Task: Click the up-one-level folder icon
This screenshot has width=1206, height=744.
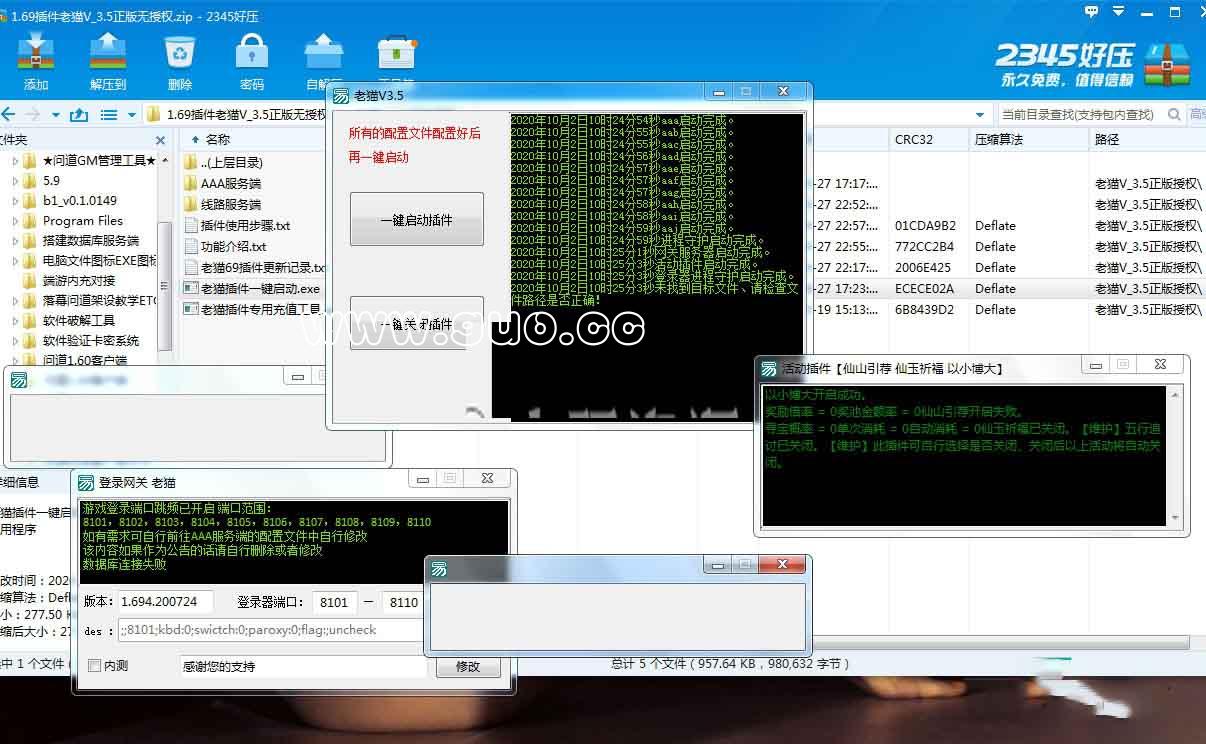Action: point(80,114)
